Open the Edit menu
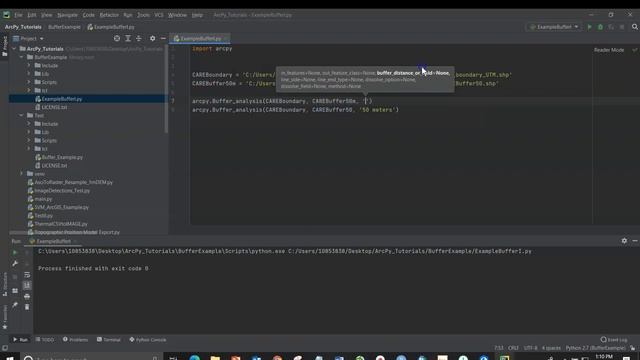640x360 pixels. [x=32, y=15]
